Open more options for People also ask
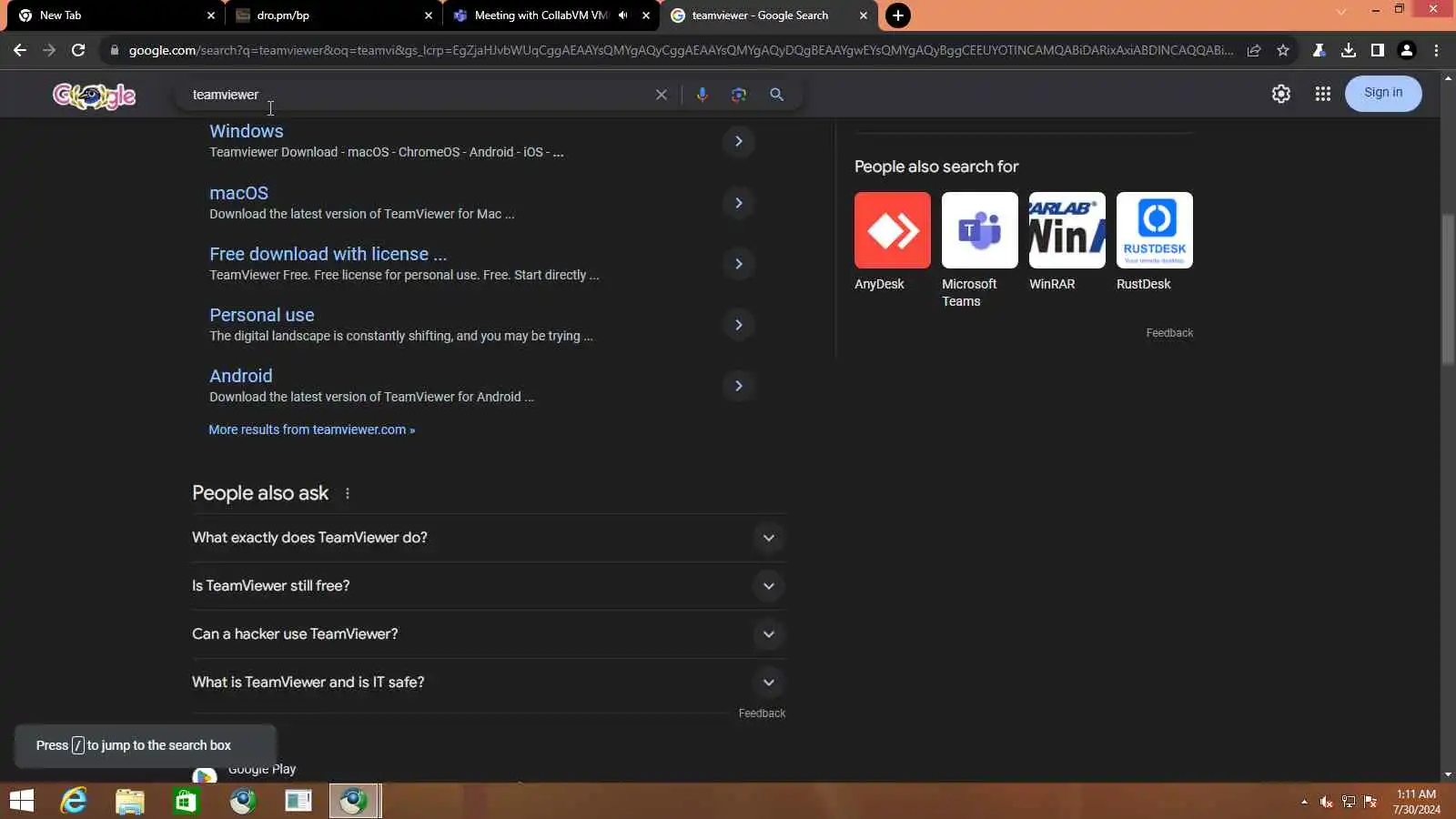The width and height of the screenshot is (1456, 819). pos(348,493)
